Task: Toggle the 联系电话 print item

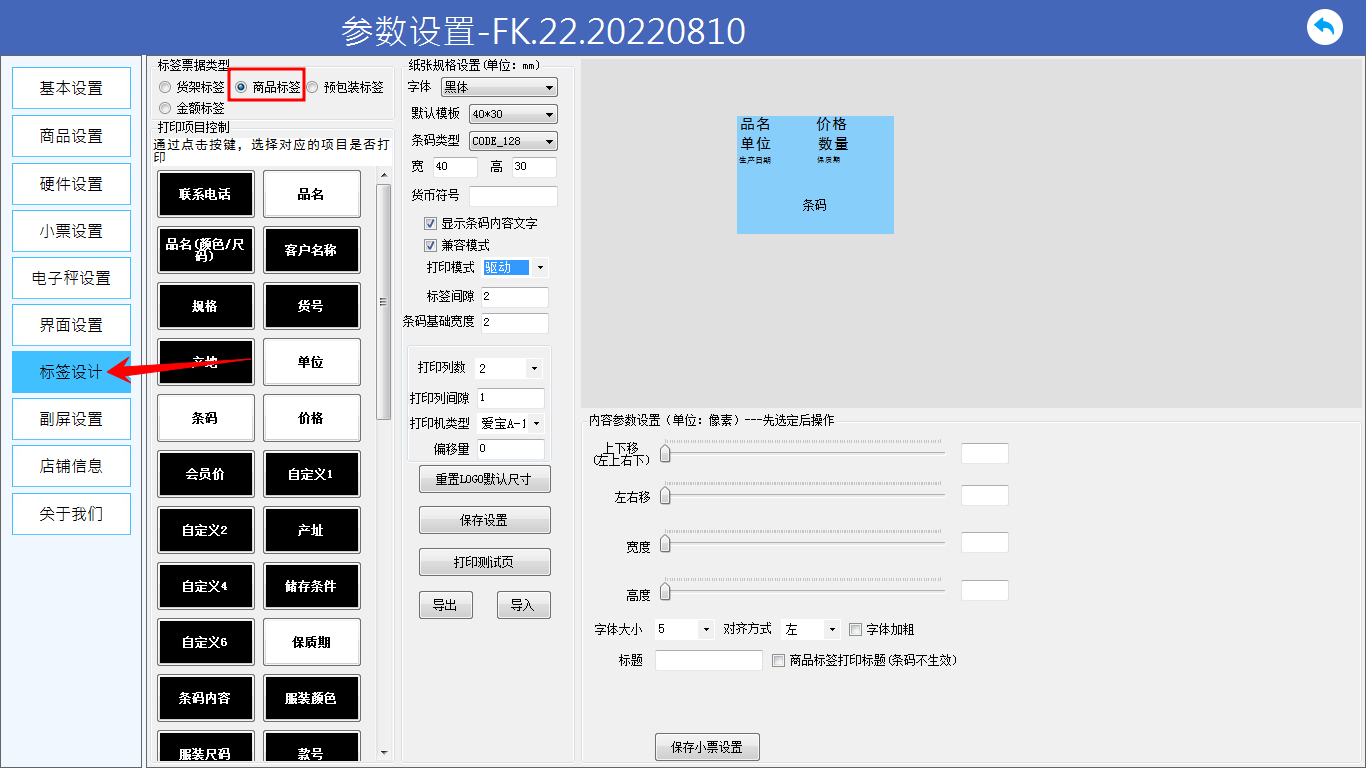Action: click(x=205, y=194)
